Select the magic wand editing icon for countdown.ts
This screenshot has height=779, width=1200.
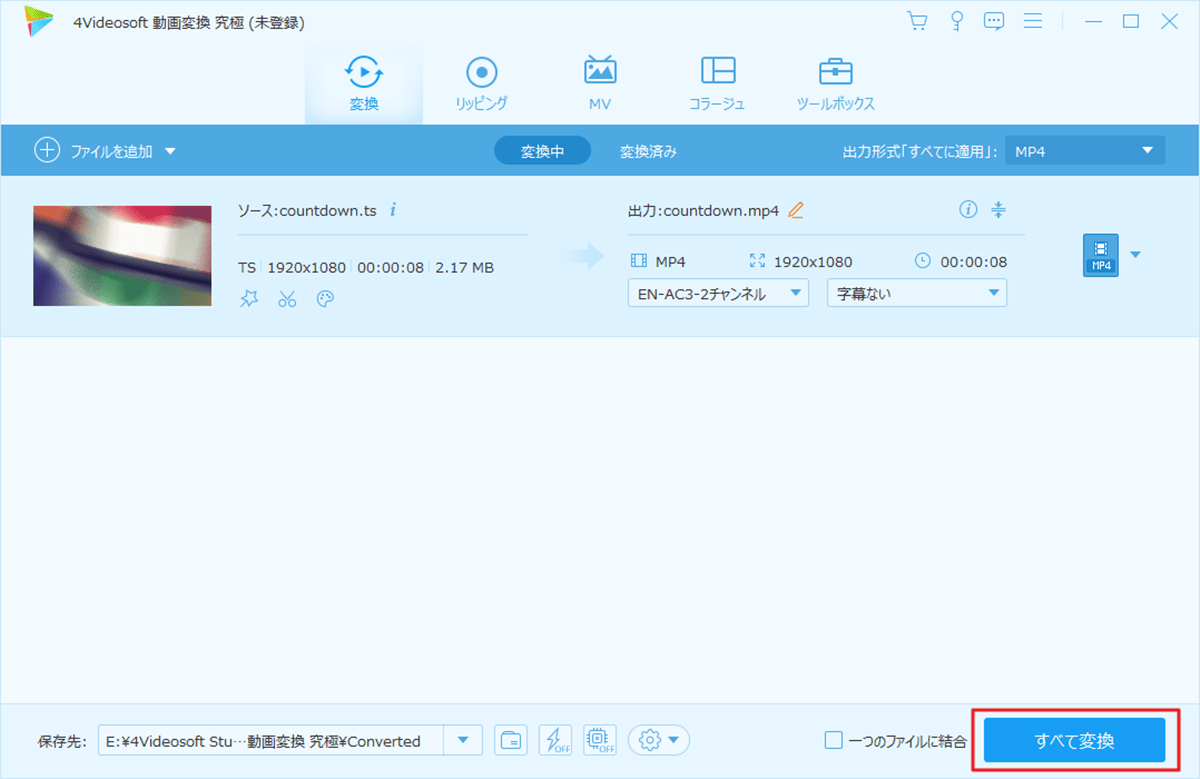tap(249, 299)
